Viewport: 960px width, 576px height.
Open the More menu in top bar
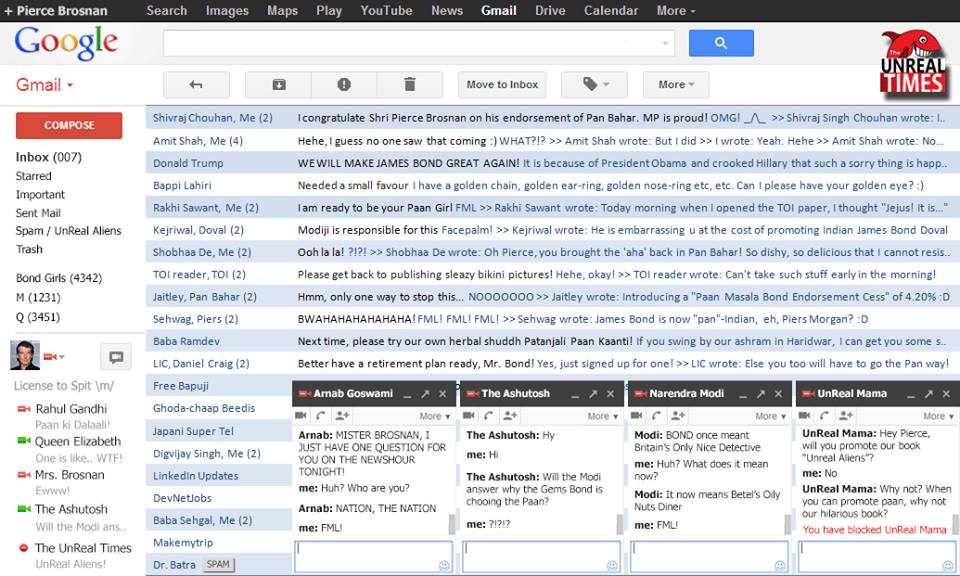coord(676,10)
